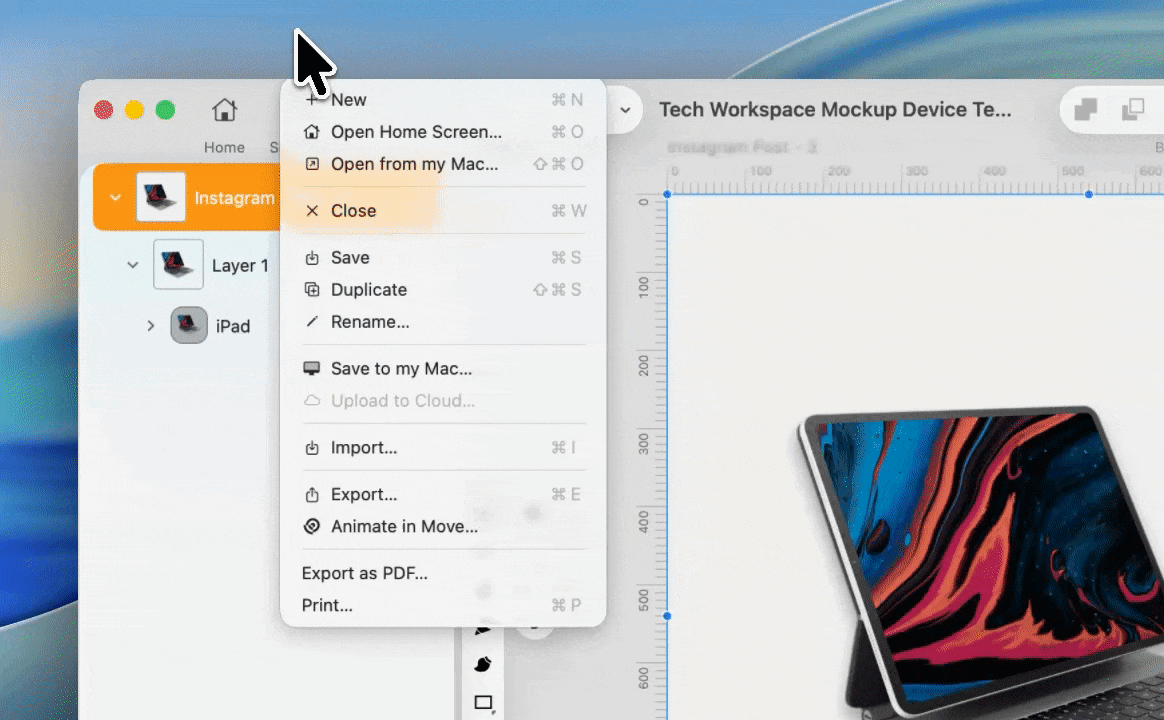Click the Home icon in the toolbar
1164x720 pixels.
(x=224, y=110)
